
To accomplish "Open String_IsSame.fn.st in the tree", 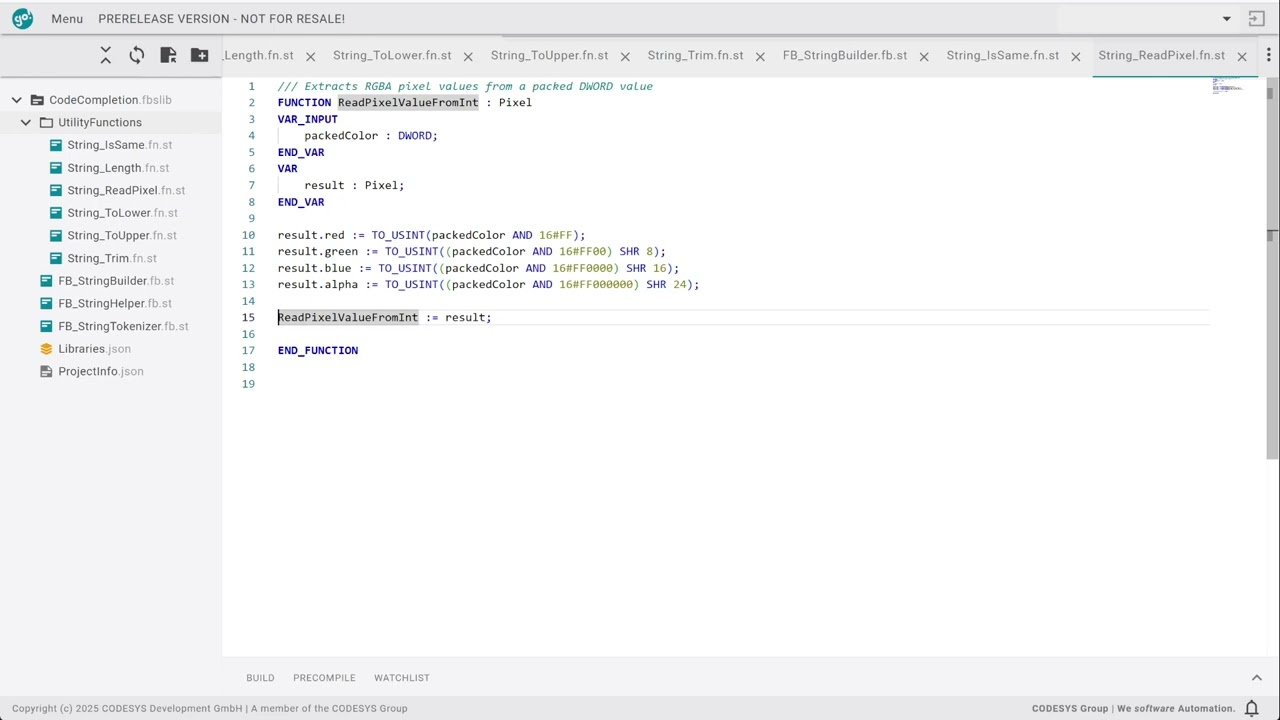I will [x=120, y=145].
